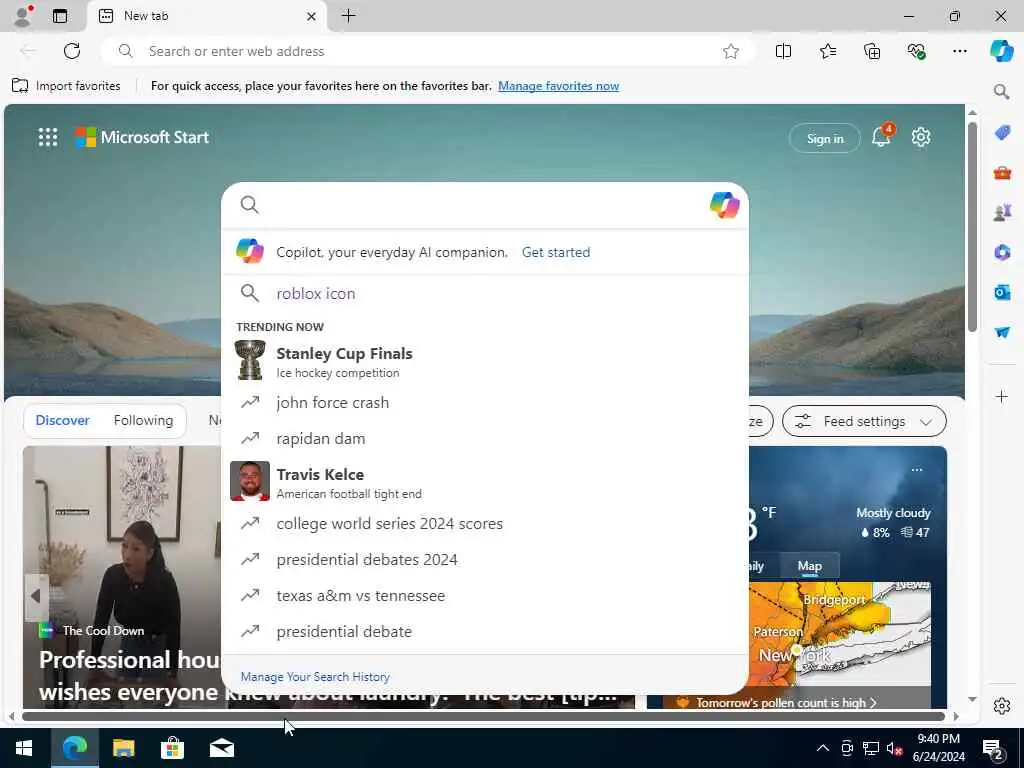Open the tab actions menu icon
The width and height of the screenshot is (1024, 768).
[60, 16]
